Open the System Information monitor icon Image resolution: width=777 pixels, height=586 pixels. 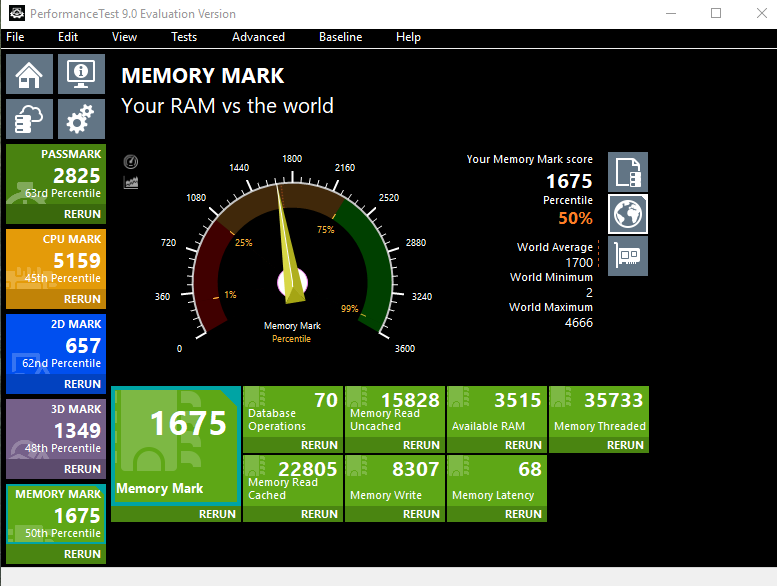coord(81,74)
